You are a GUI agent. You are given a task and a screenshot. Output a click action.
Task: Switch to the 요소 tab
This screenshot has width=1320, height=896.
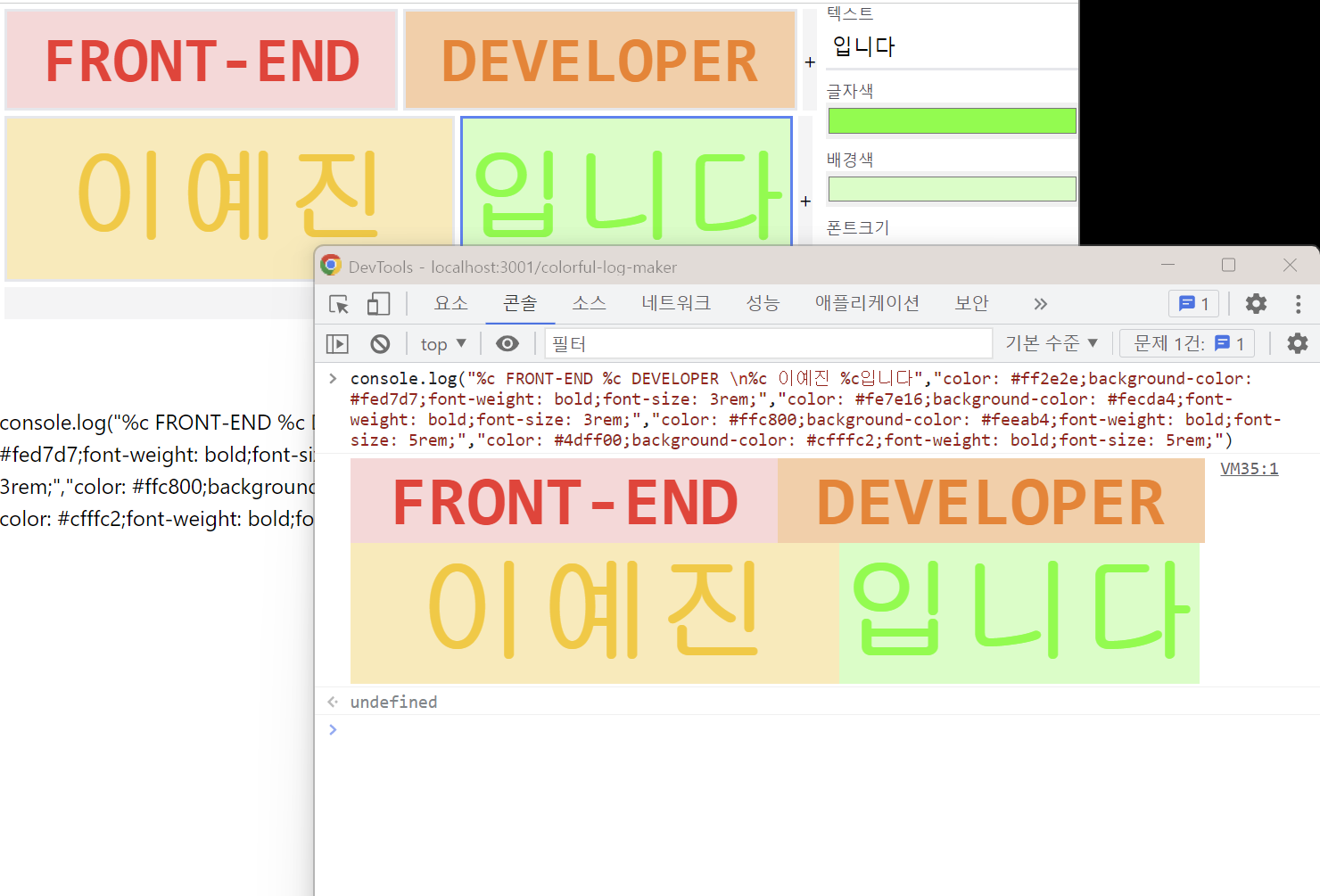(x=450, y=303)
